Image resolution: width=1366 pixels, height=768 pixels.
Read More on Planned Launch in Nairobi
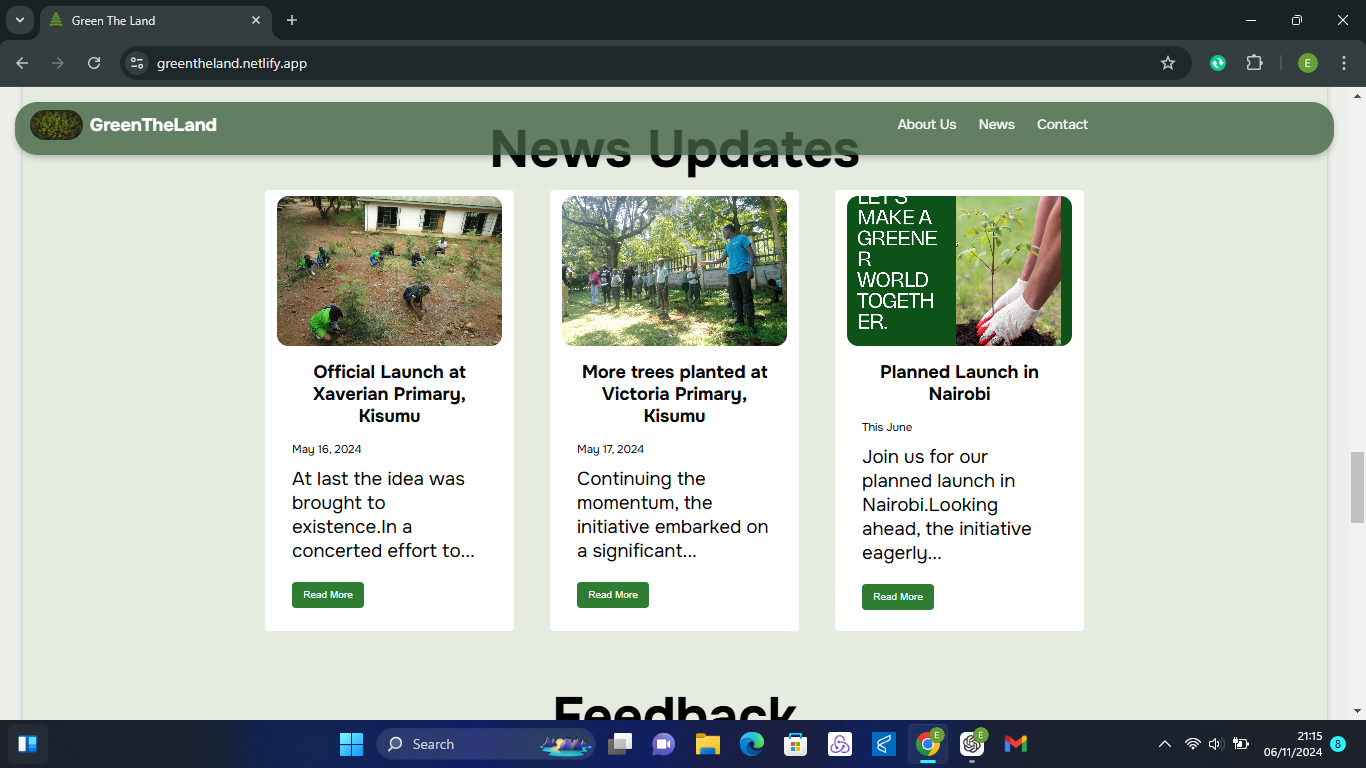pyautogui.click(x=898, y=597)
